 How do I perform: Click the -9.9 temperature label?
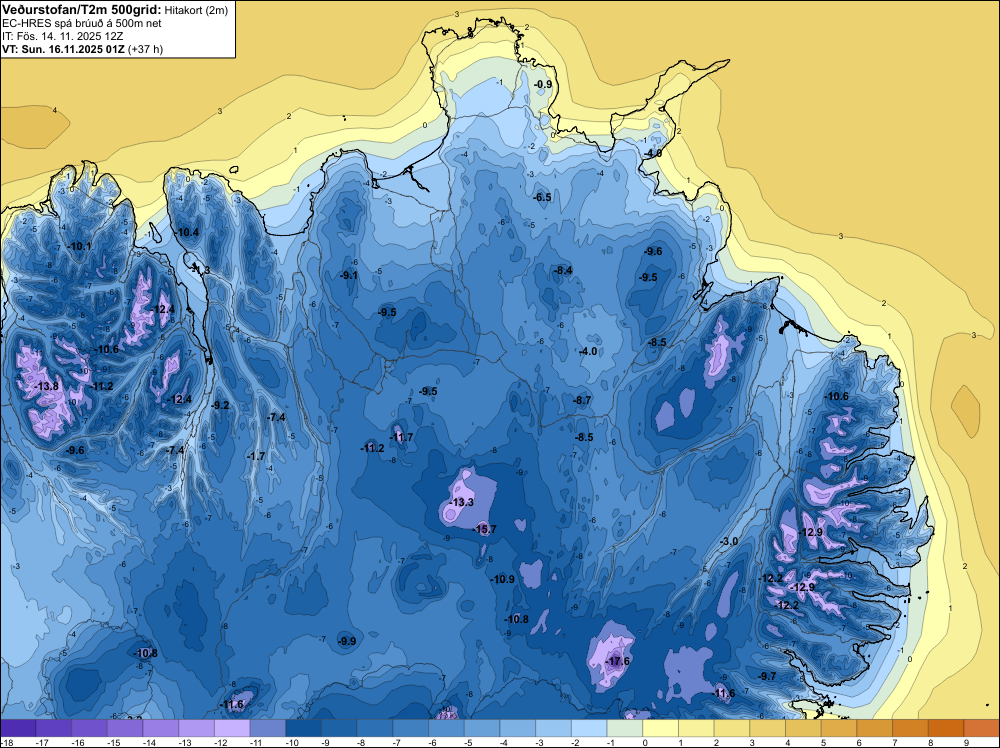tap(348, 642)
